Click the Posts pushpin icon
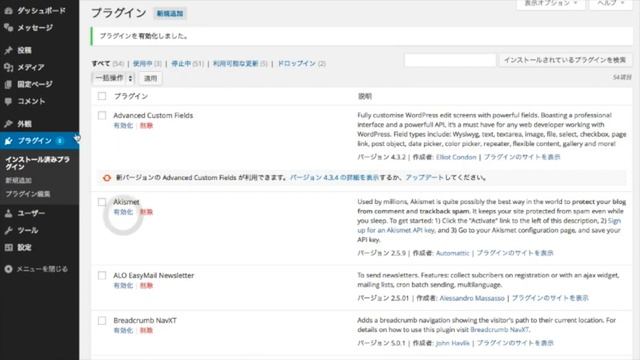 8,50
